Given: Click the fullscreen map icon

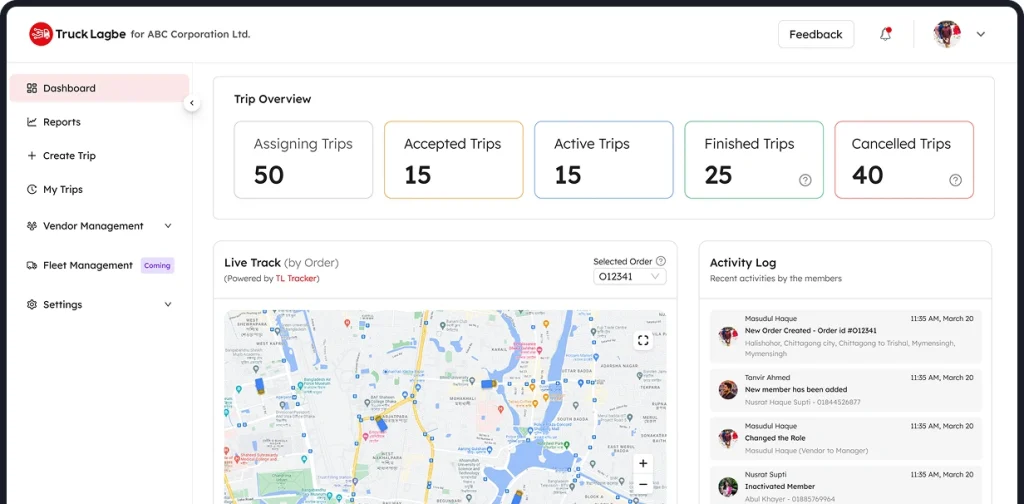Looking at the screenshot, I should tap(643, 340).
